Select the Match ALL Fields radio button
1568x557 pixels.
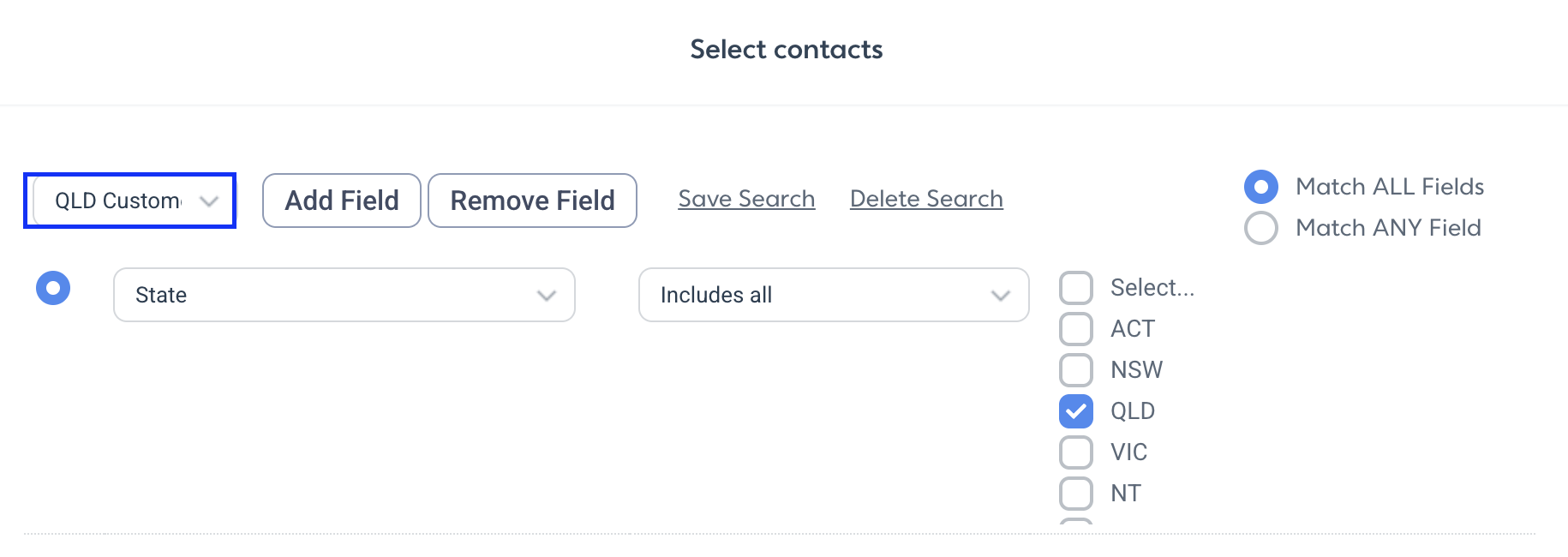1261,187
